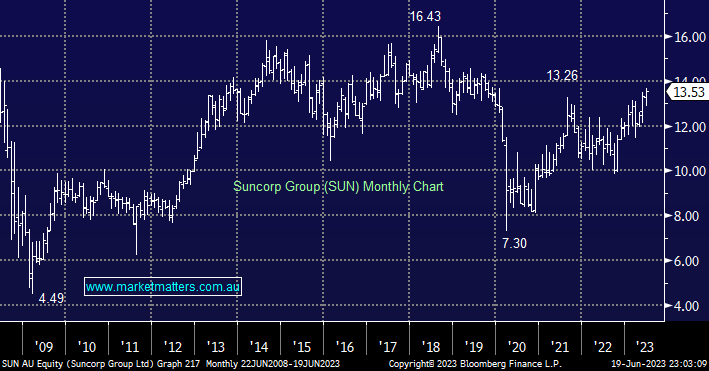This screenshot has width=709, height=371.
Task: Click the 12.00 y-axis value
Action: tap(690, 127)
